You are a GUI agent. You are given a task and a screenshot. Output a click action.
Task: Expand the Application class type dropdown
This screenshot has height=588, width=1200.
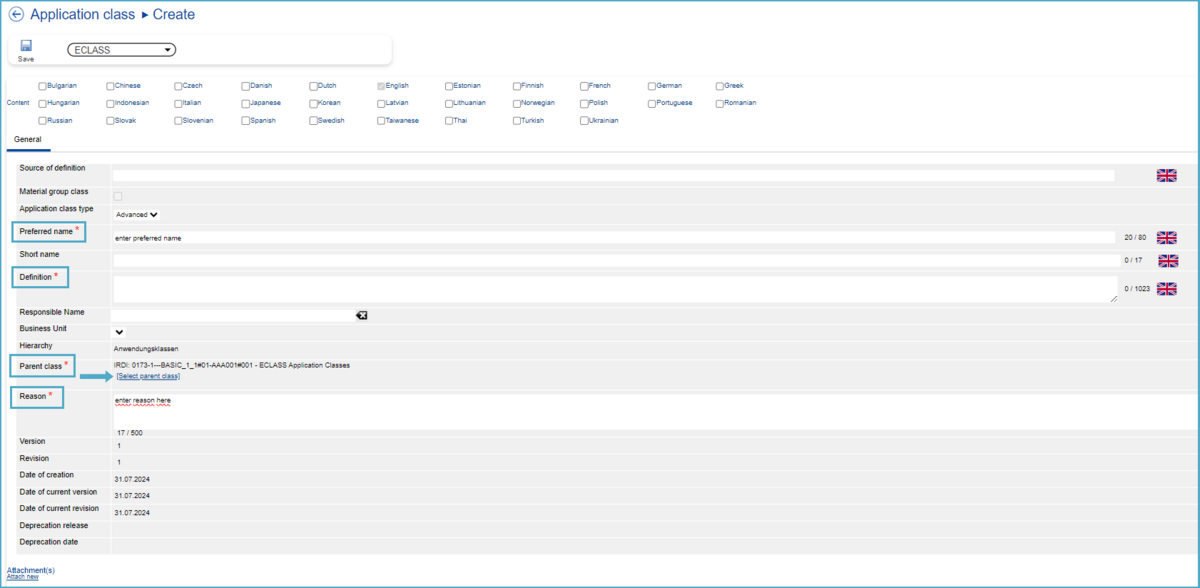pos(137,214)
